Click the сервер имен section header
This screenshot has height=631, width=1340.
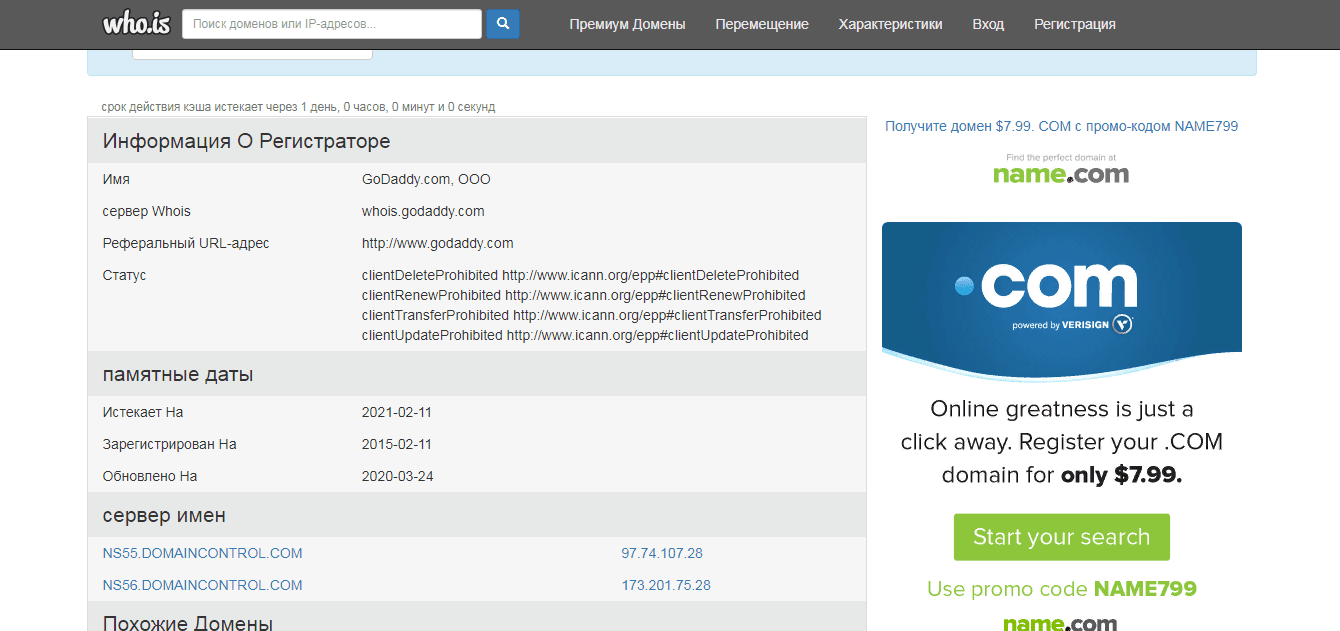(x=164, y=515)
